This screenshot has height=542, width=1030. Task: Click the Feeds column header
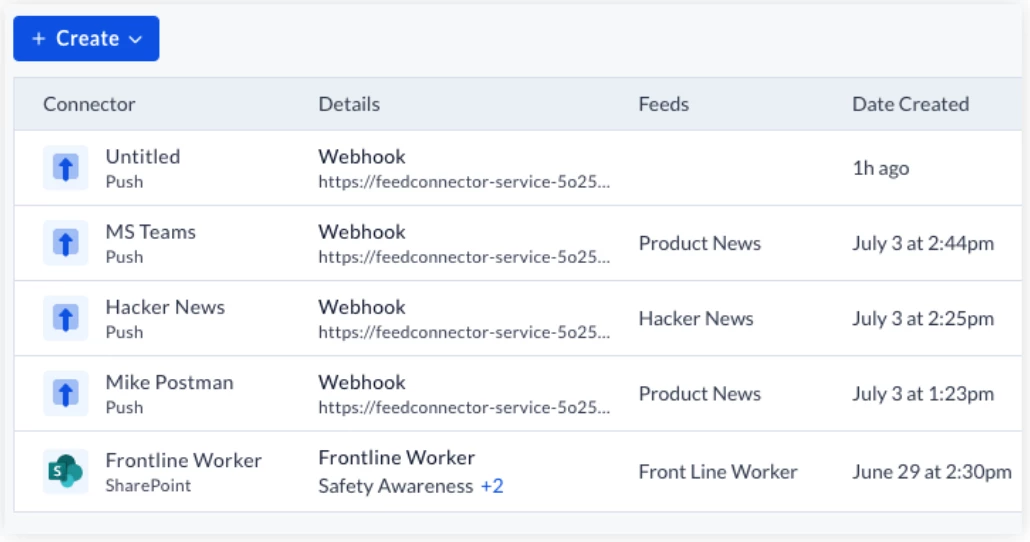(663, 104)
